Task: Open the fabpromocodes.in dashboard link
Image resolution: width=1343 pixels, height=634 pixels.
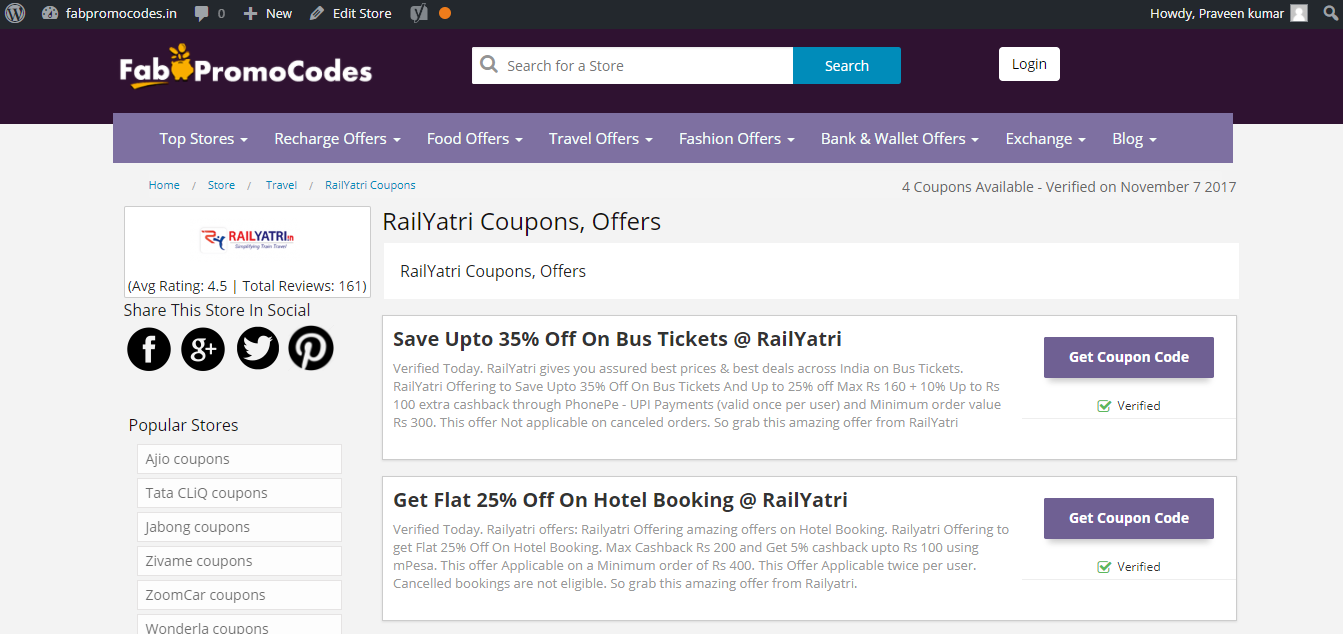Action: pos(109,13)
